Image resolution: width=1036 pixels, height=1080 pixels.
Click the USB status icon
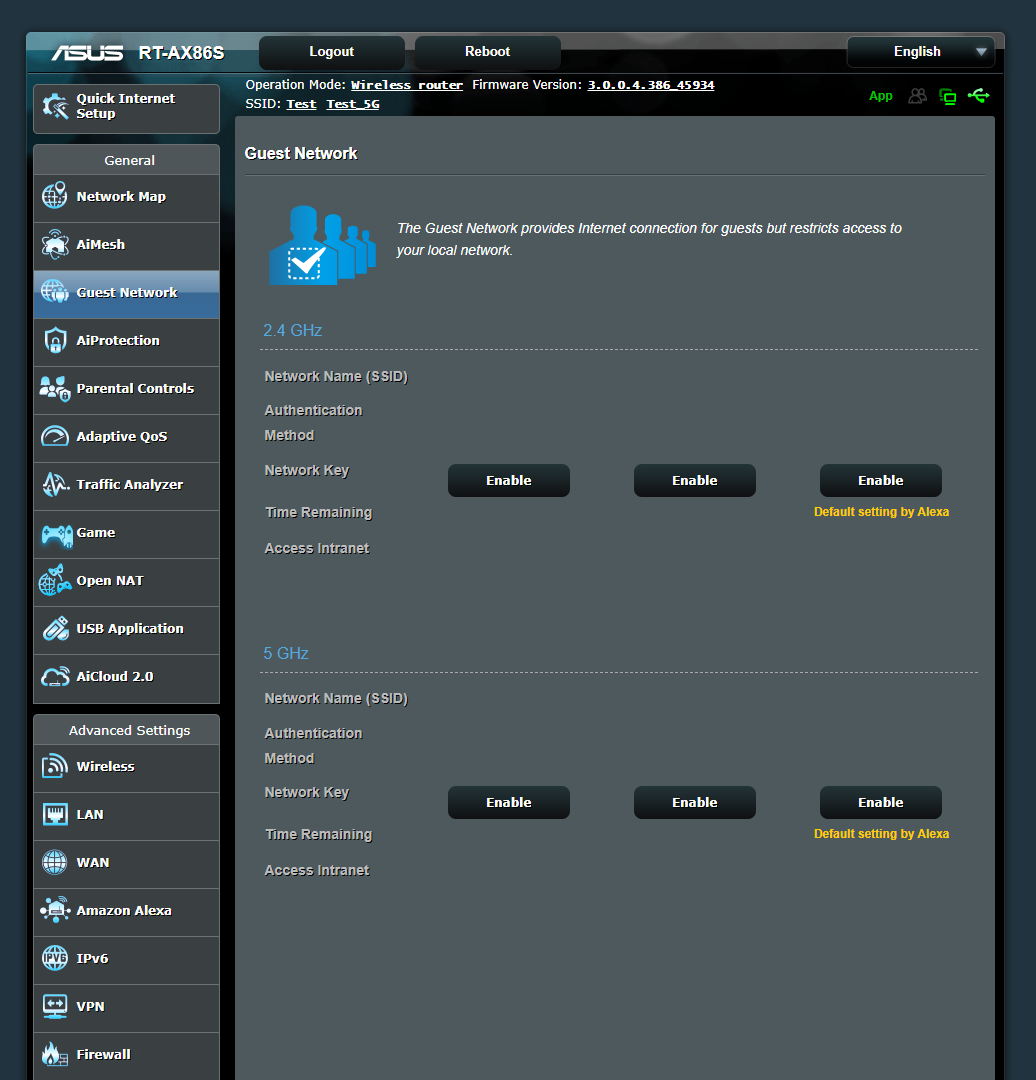[979, 95]
